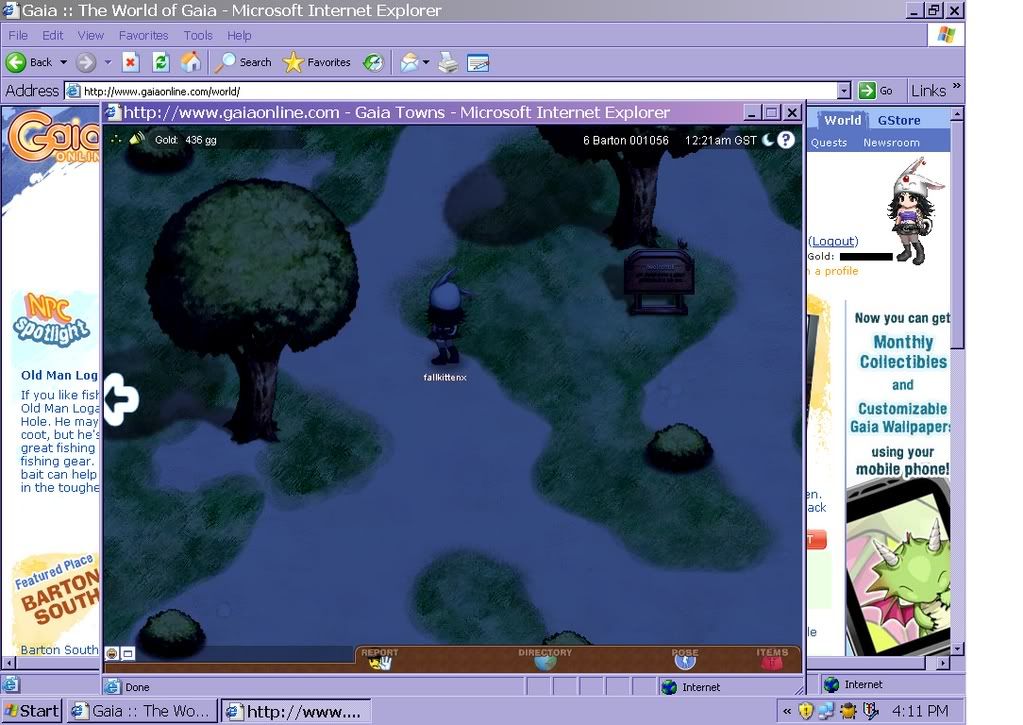Click the Monthly Collectibles ad text
Screen dimensions: 1023x725
(x=903, y=352)
